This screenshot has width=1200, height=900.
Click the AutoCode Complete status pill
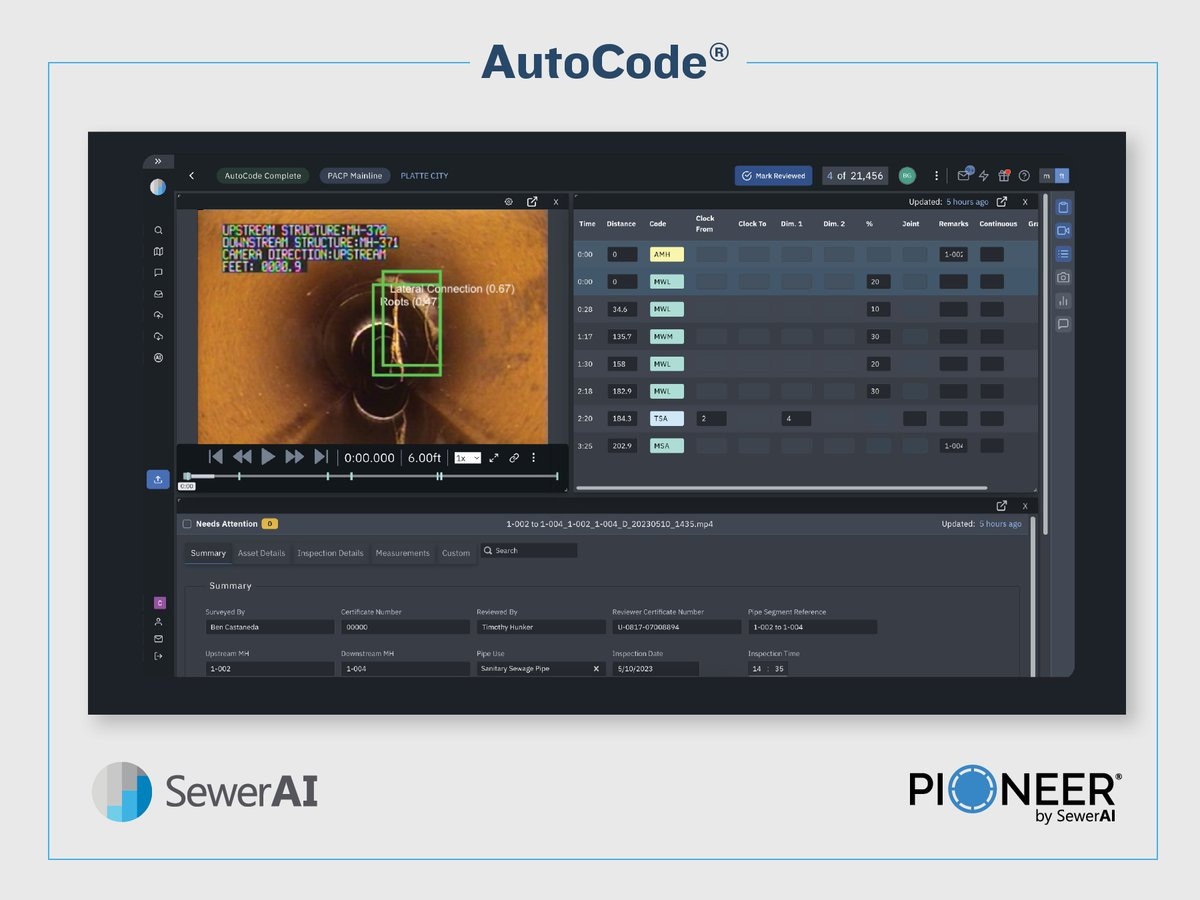[263, 176]
